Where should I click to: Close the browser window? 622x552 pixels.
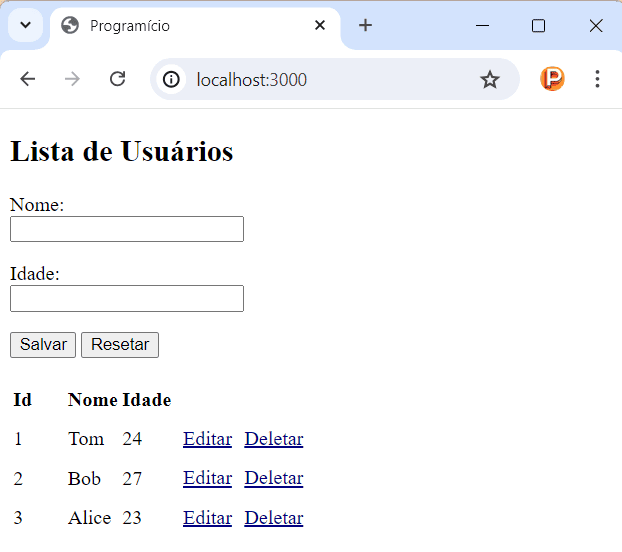click(x=596, y=26)
